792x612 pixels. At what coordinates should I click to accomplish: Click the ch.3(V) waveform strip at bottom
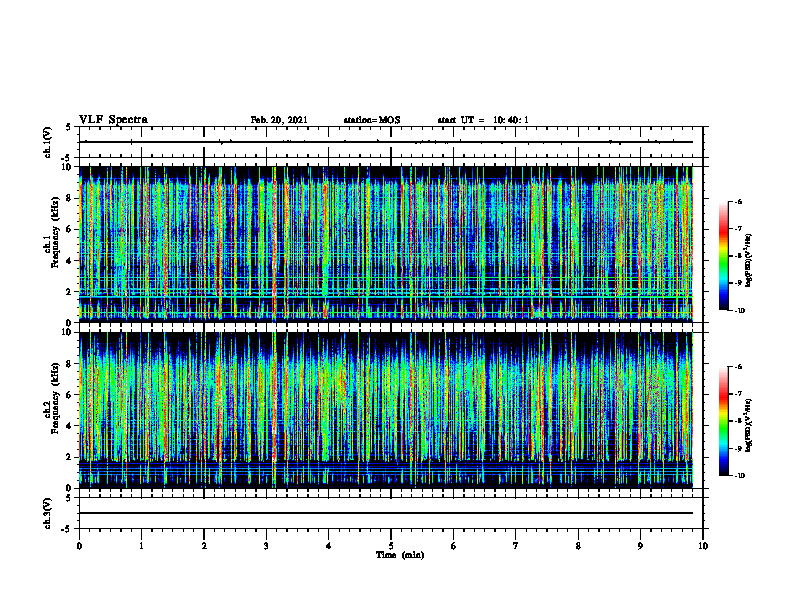(x=391, y=513)
